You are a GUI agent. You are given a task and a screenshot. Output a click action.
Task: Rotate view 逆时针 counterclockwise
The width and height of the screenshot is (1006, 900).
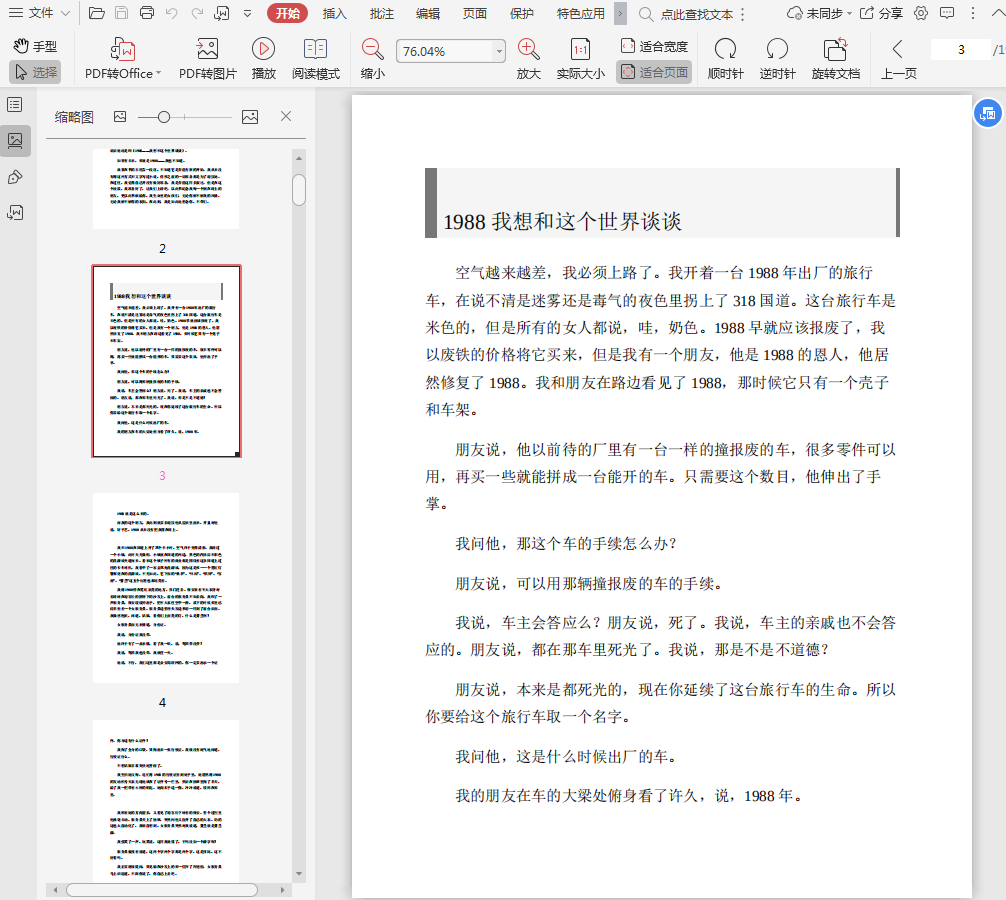pyautogui.click(x=778, y=59)
